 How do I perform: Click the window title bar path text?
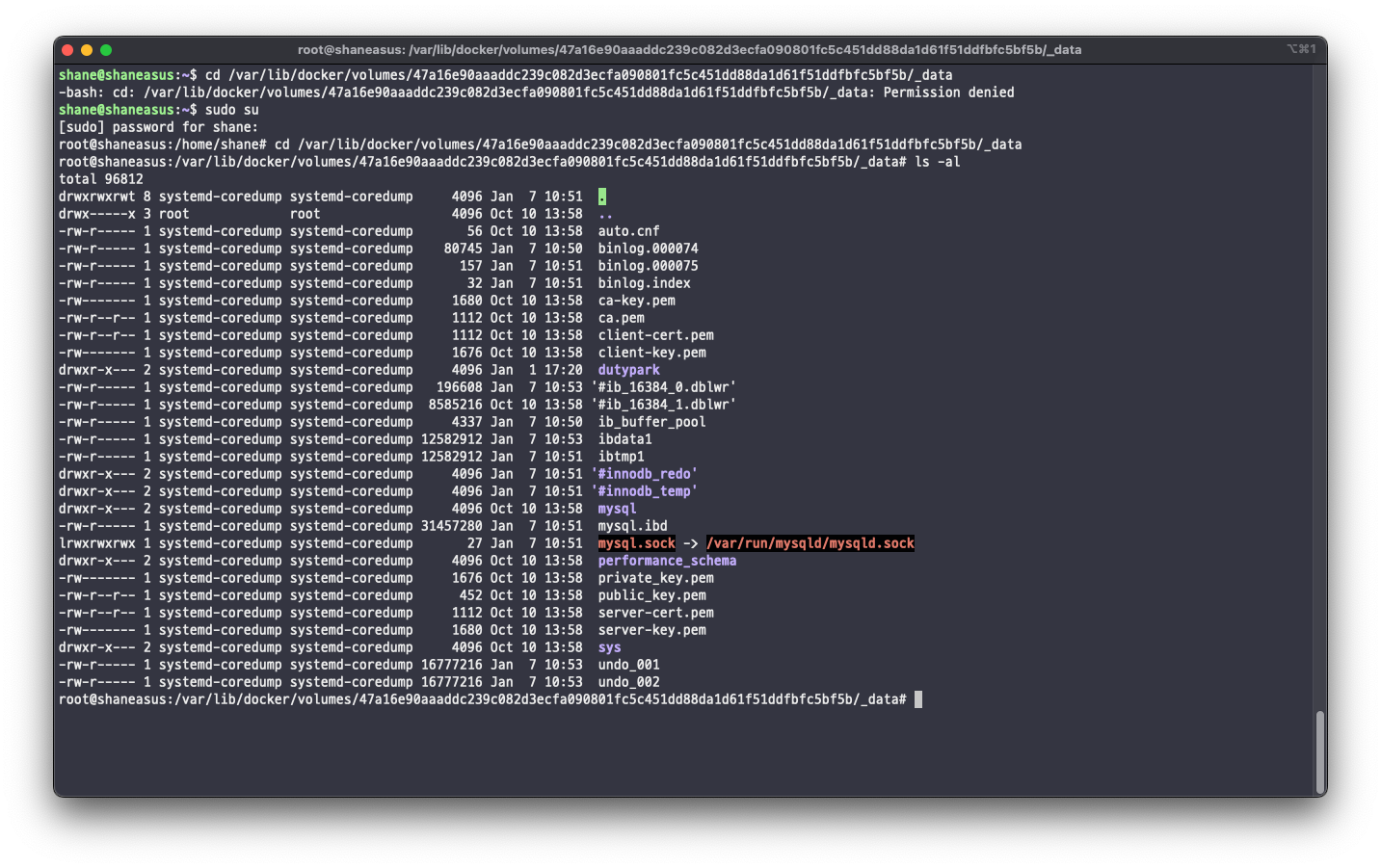(689, 49)
